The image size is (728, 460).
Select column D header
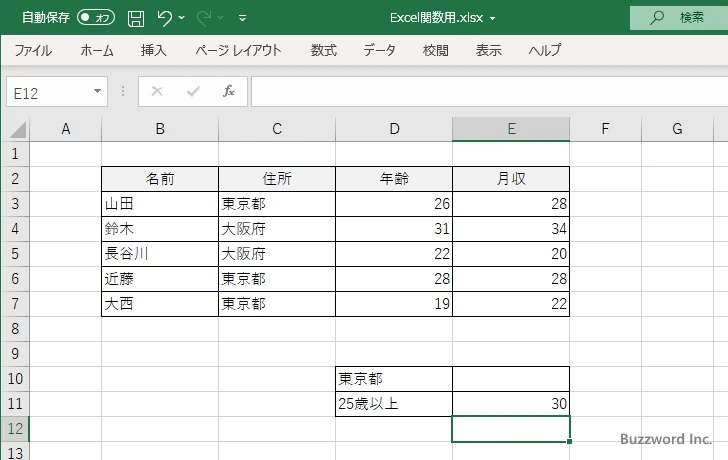(394, 129)
